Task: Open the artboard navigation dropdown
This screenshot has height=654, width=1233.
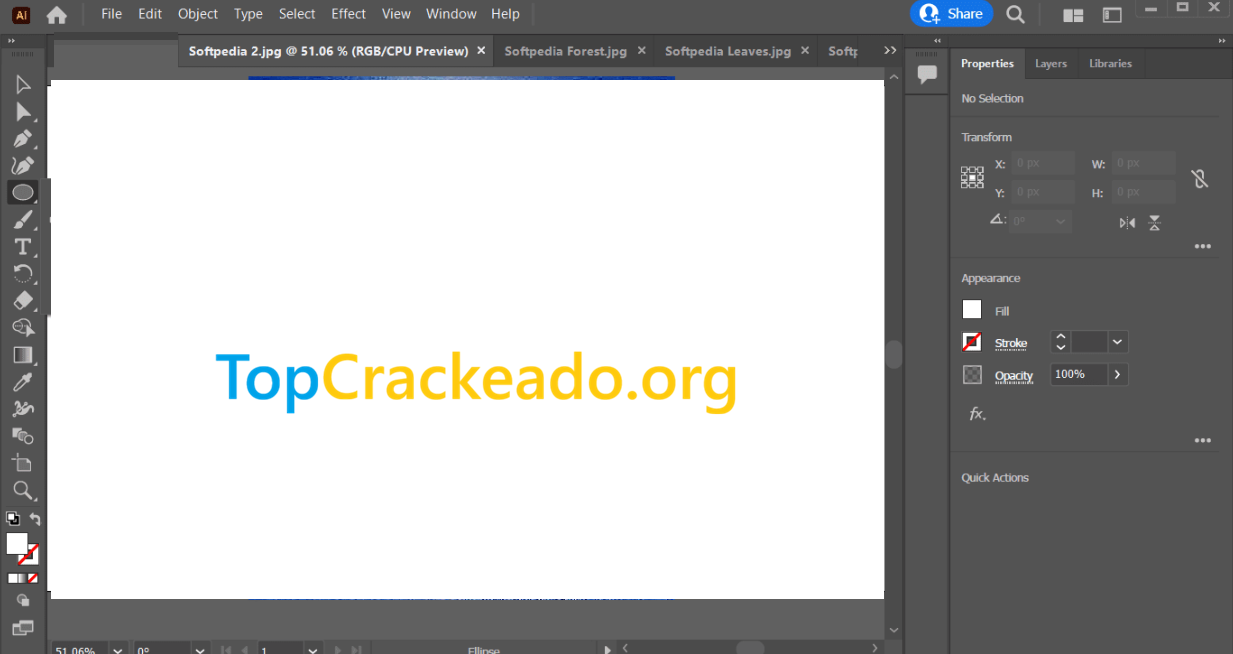Action: click(313, 650)
